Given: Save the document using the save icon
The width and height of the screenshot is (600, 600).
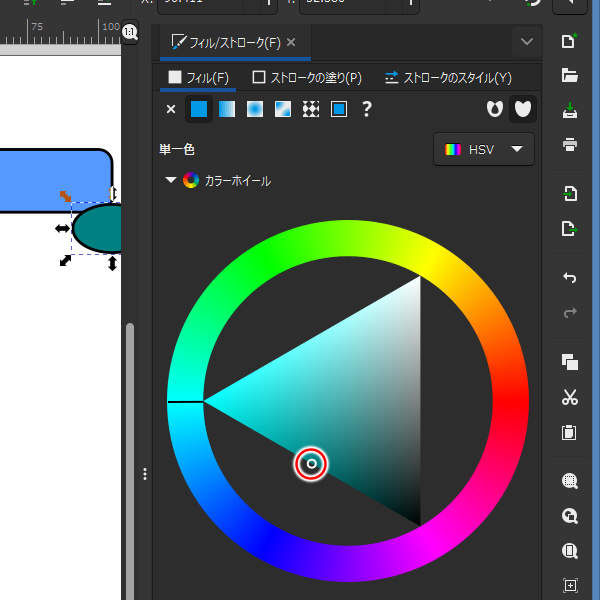Looking at the screenshot, I should 570,109.
